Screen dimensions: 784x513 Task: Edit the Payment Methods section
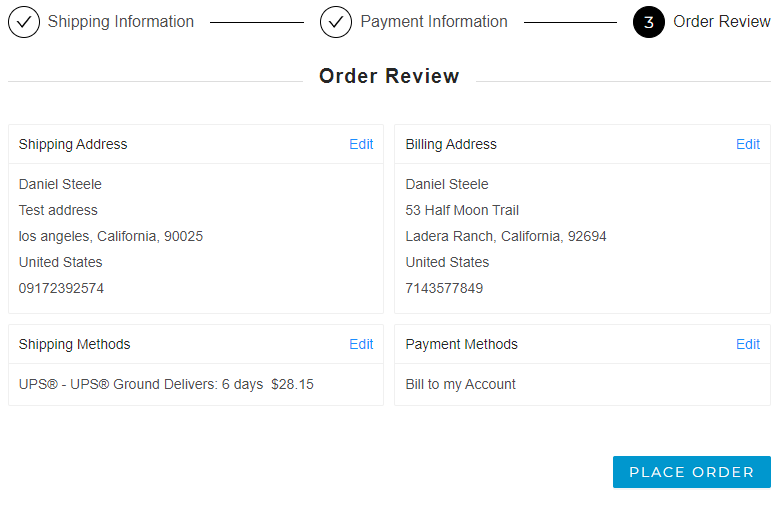tap(748, 344)
